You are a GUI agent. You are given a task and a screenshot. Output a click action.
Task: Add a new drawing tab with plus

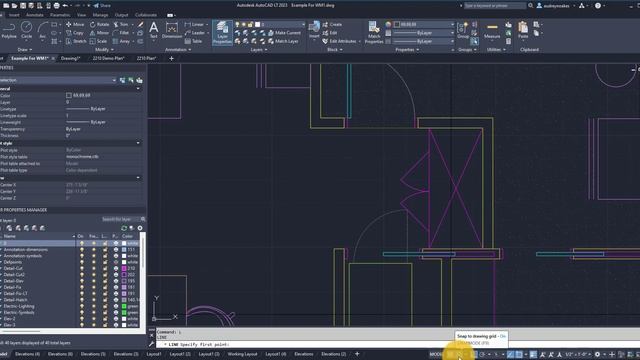pyautogui.click(x=171, y=58)
